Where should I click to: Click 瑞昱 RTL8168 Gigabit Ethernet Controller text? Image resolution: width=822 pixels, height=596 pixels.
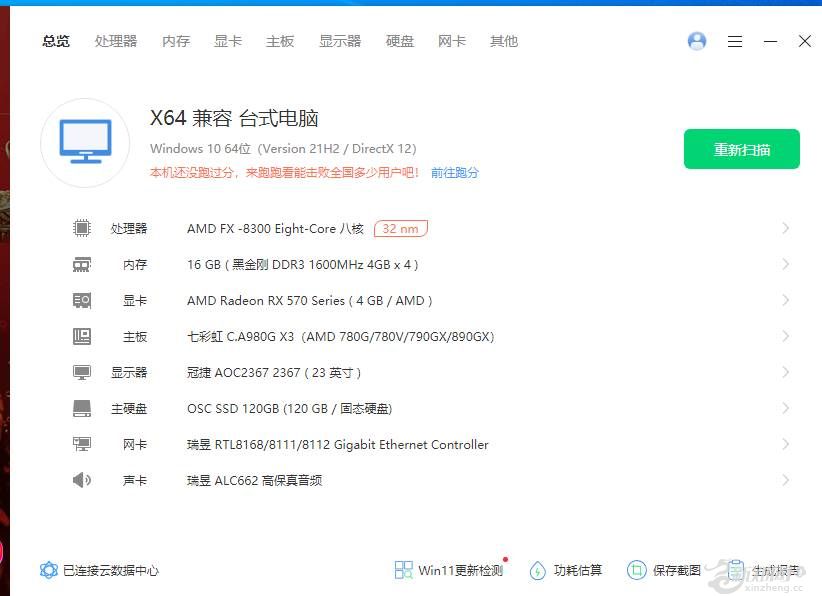pos(338,445)
